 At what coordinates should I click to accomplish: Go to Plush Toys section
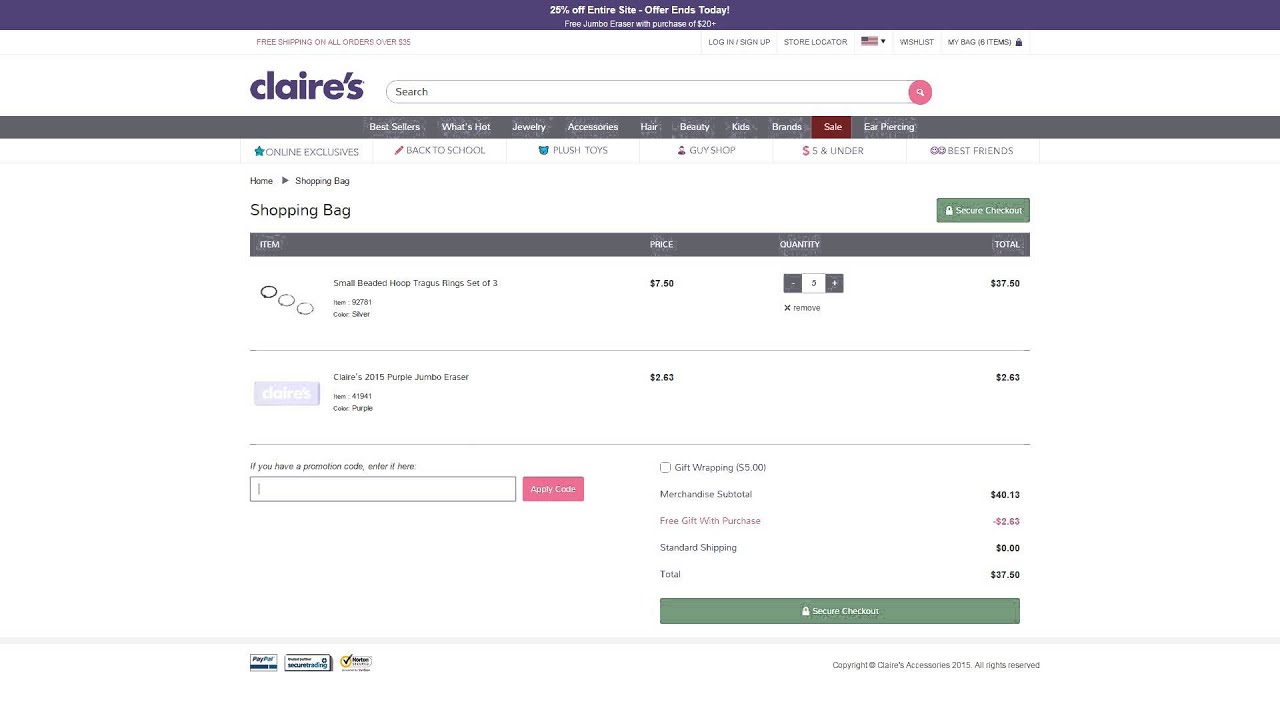coord(573,151)
